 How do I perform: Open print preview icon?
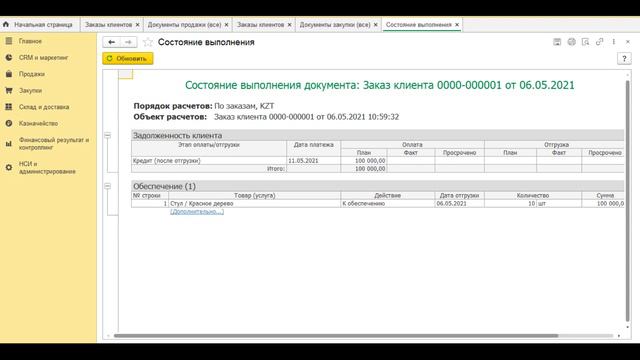point(585,42)
